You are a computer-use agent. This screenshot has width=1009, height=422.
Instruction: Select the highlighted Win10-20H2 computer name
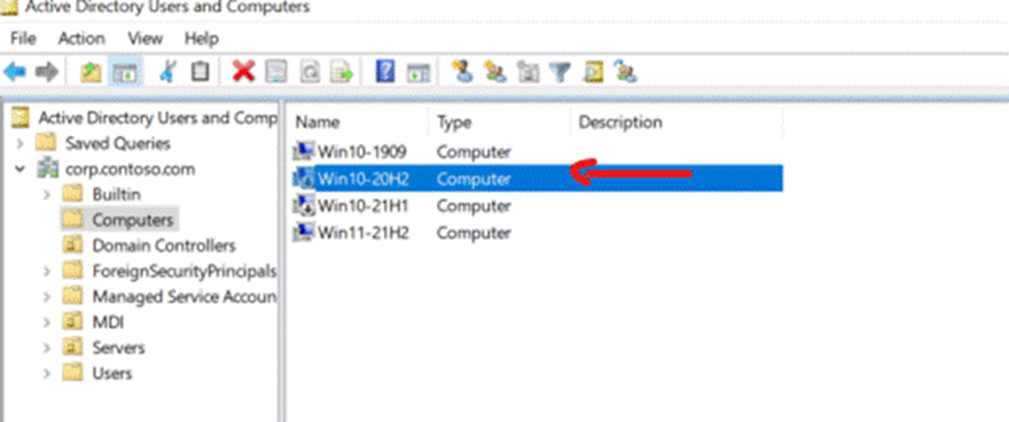tap(364, 179)
